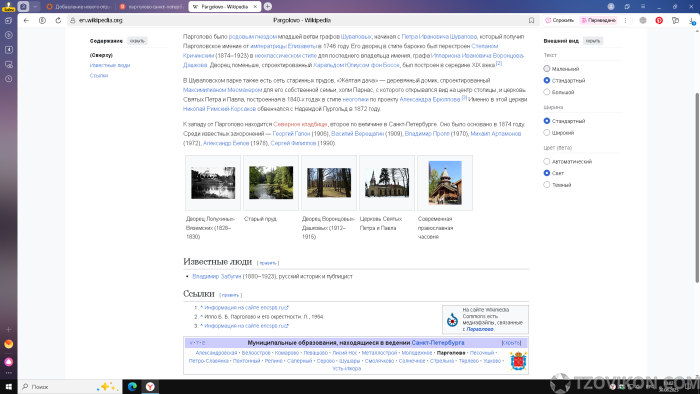Jump to Известные люди in contents
Image resolution: width=700 pixels, height=394 pixels.
coord(110,65)
